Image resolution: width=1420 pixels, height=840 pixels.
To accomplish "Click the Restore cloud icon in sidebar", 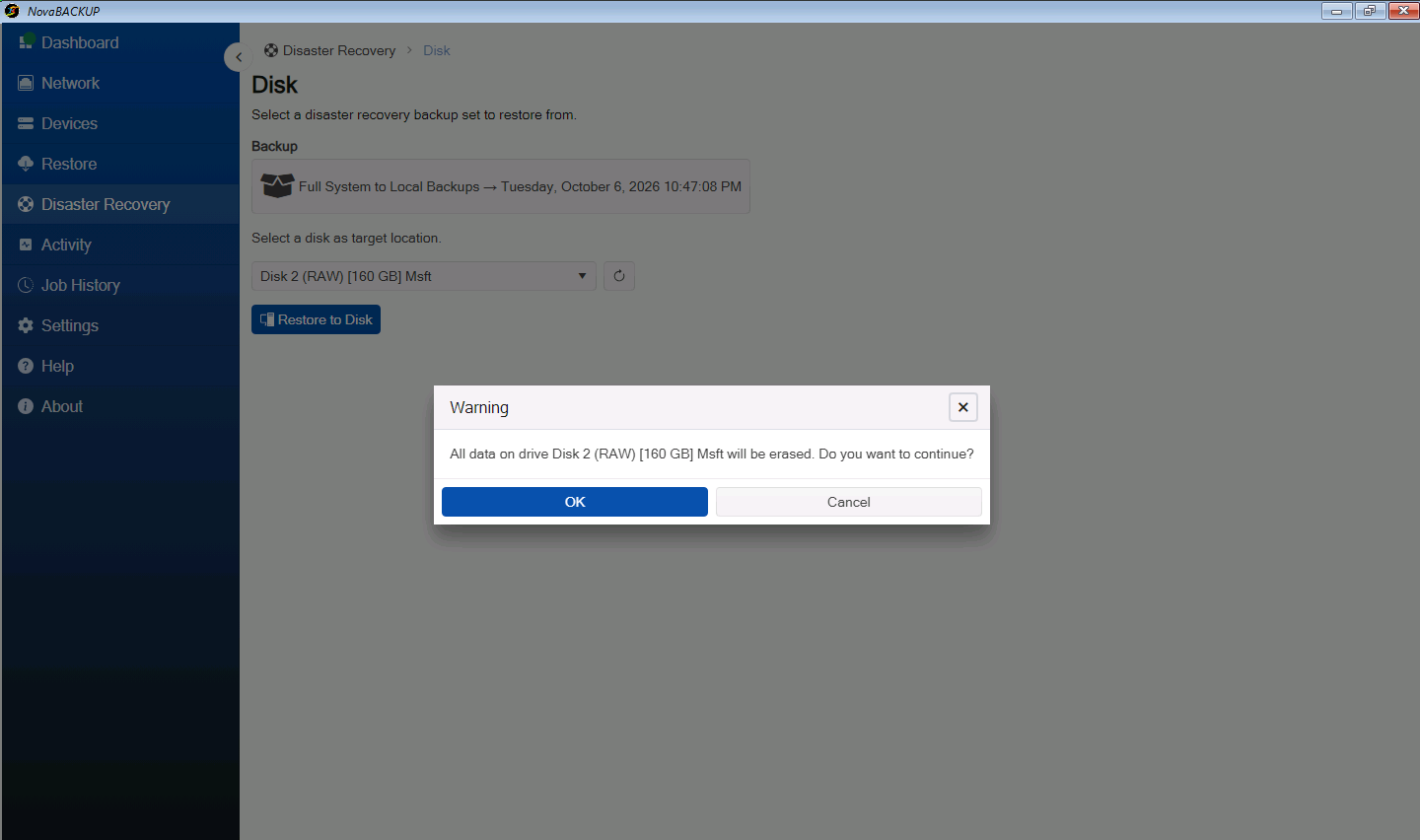I will pyautogui.click(x=26, y=164).
